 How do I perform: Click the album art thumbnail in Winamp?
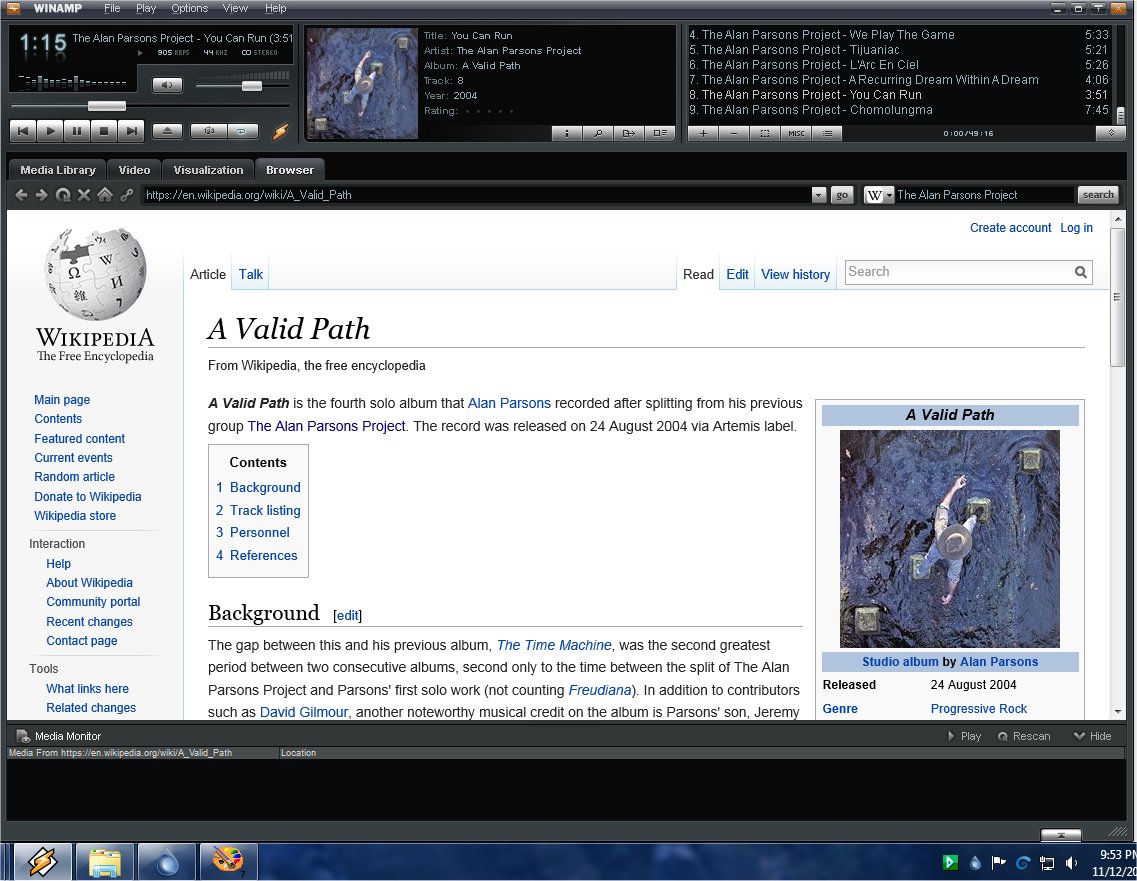click(x=363, y=84)
